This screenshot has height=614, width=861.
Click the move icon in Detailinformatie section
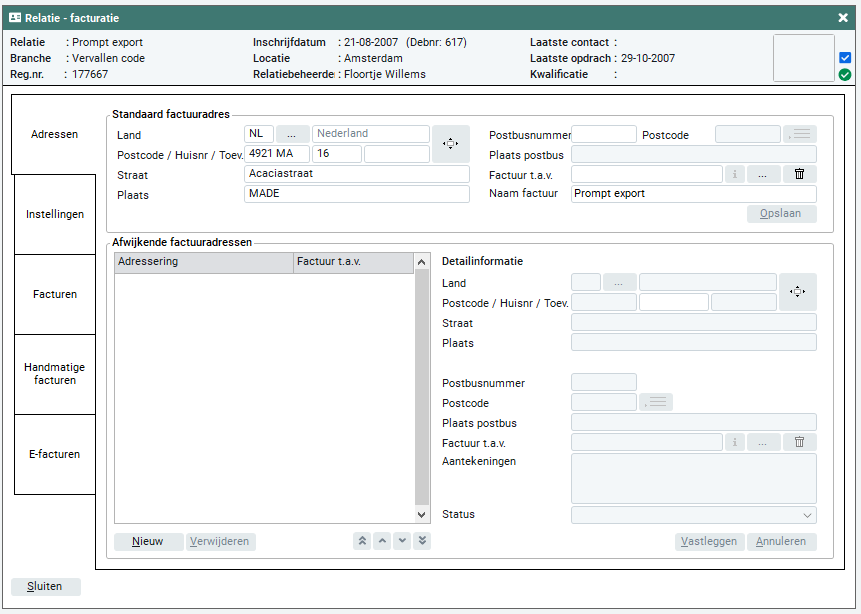[x=797, y=292]
